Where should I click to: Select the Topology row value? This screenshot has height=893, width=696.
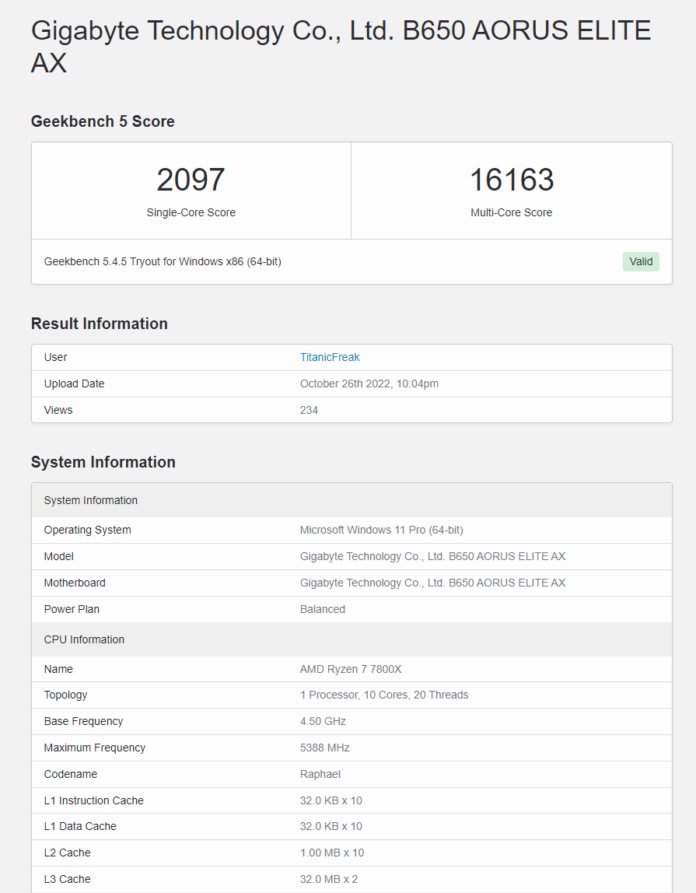(x=384, y=695)
